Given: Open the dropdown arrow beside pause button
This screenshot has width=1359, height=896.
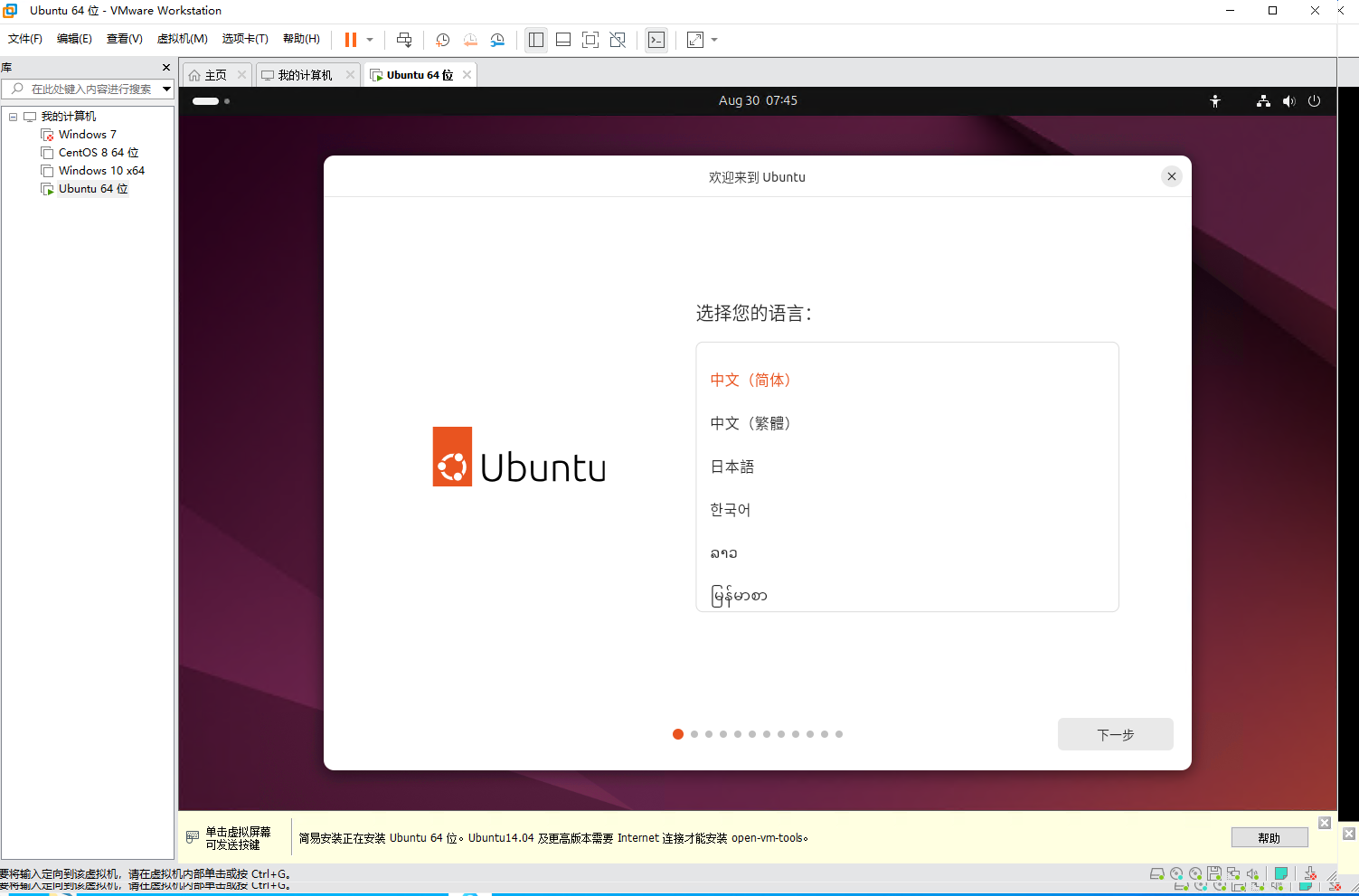Looking at the screenshot, I should coord(370,40).
